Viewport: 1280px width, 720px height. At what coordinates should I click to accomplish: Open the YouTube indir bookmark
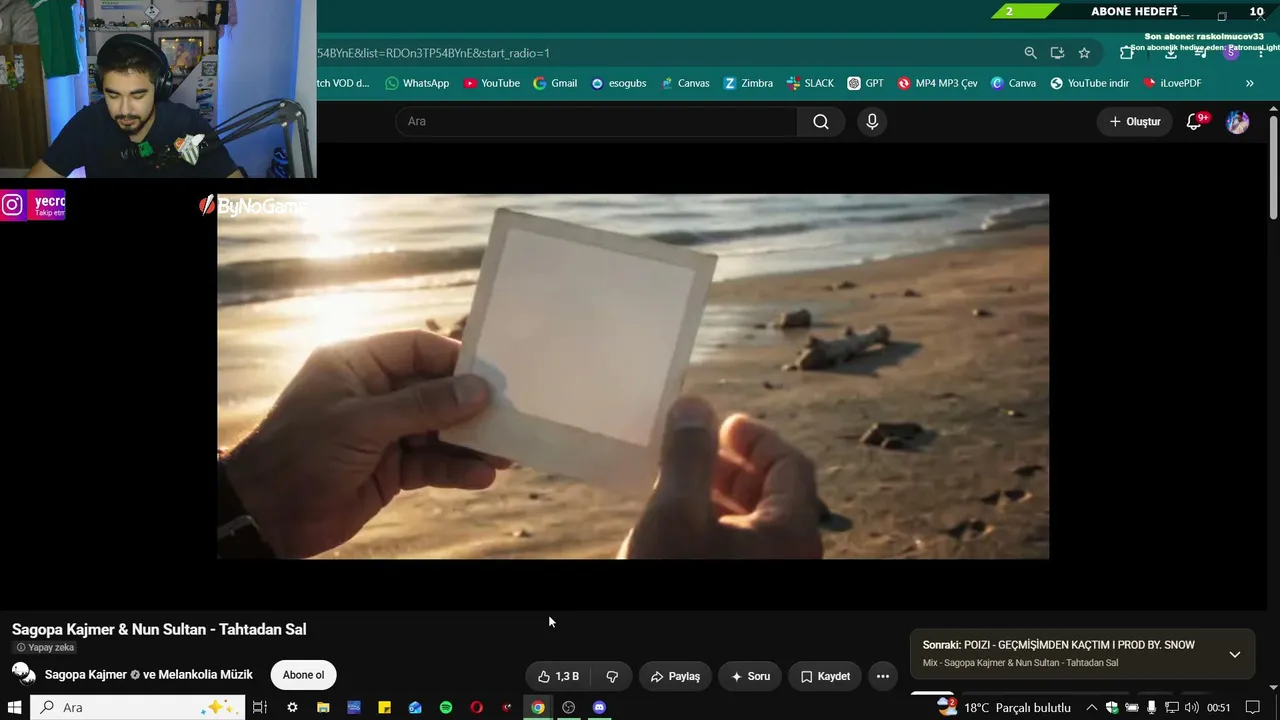click(1089, 83)
